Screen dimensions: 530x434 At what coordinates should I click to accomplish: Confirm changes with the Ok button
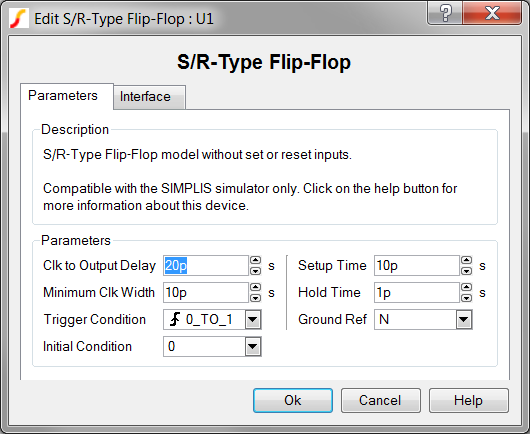293,401
